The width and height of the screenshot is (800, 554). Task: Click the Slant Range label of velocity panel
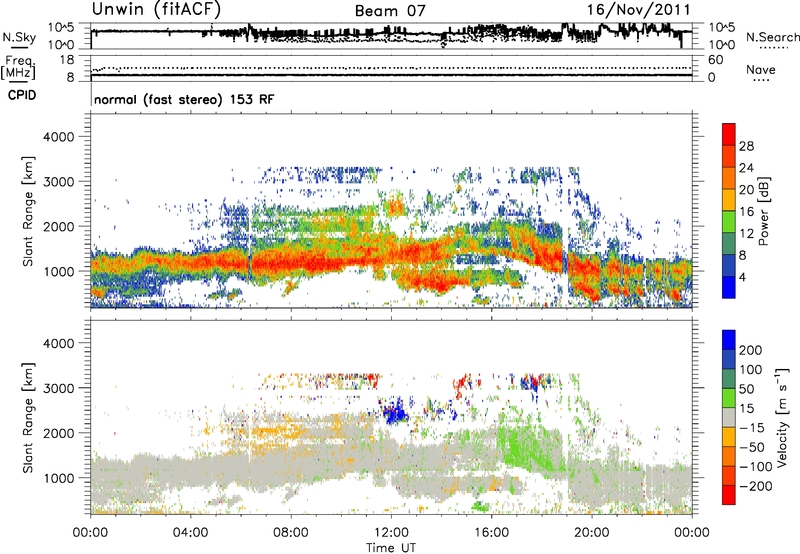pyautogui.click(x=28, y=418)
